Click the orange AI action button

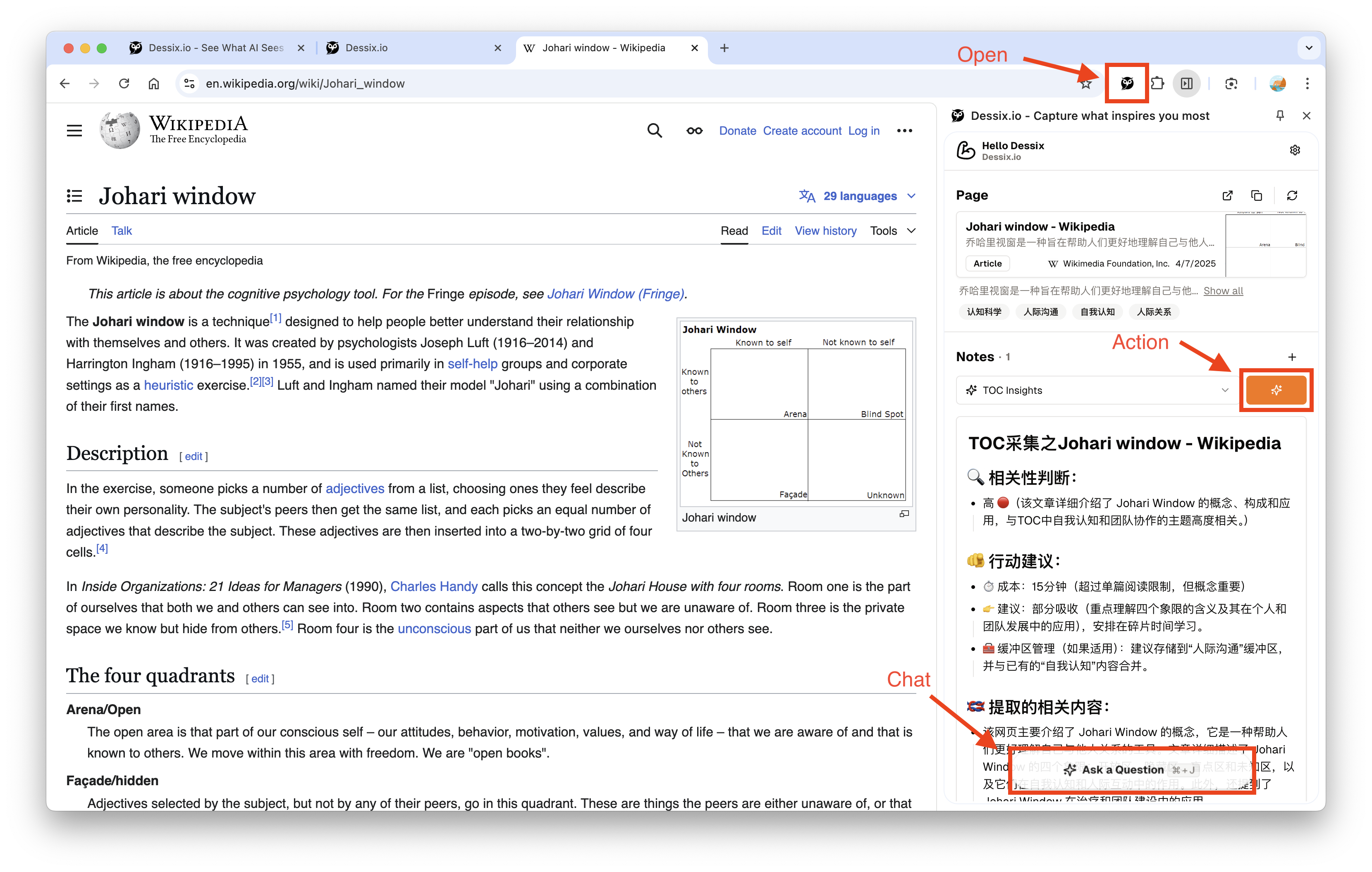point(1276,390)
